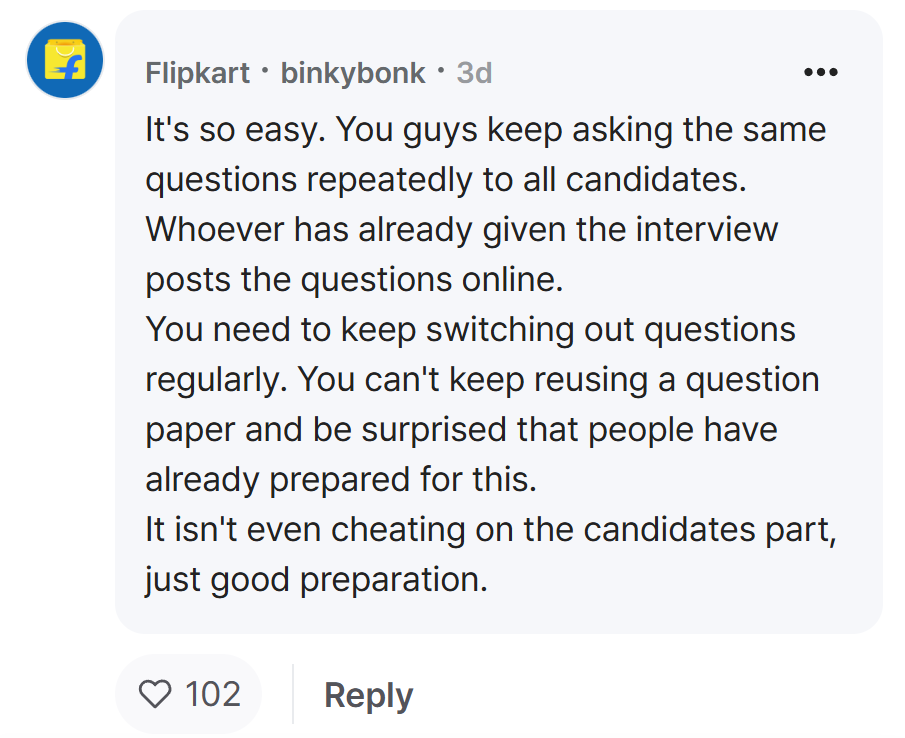905x738 pixels.
Task: Click the 3d timestamp
Action: [x=474, y=73]
